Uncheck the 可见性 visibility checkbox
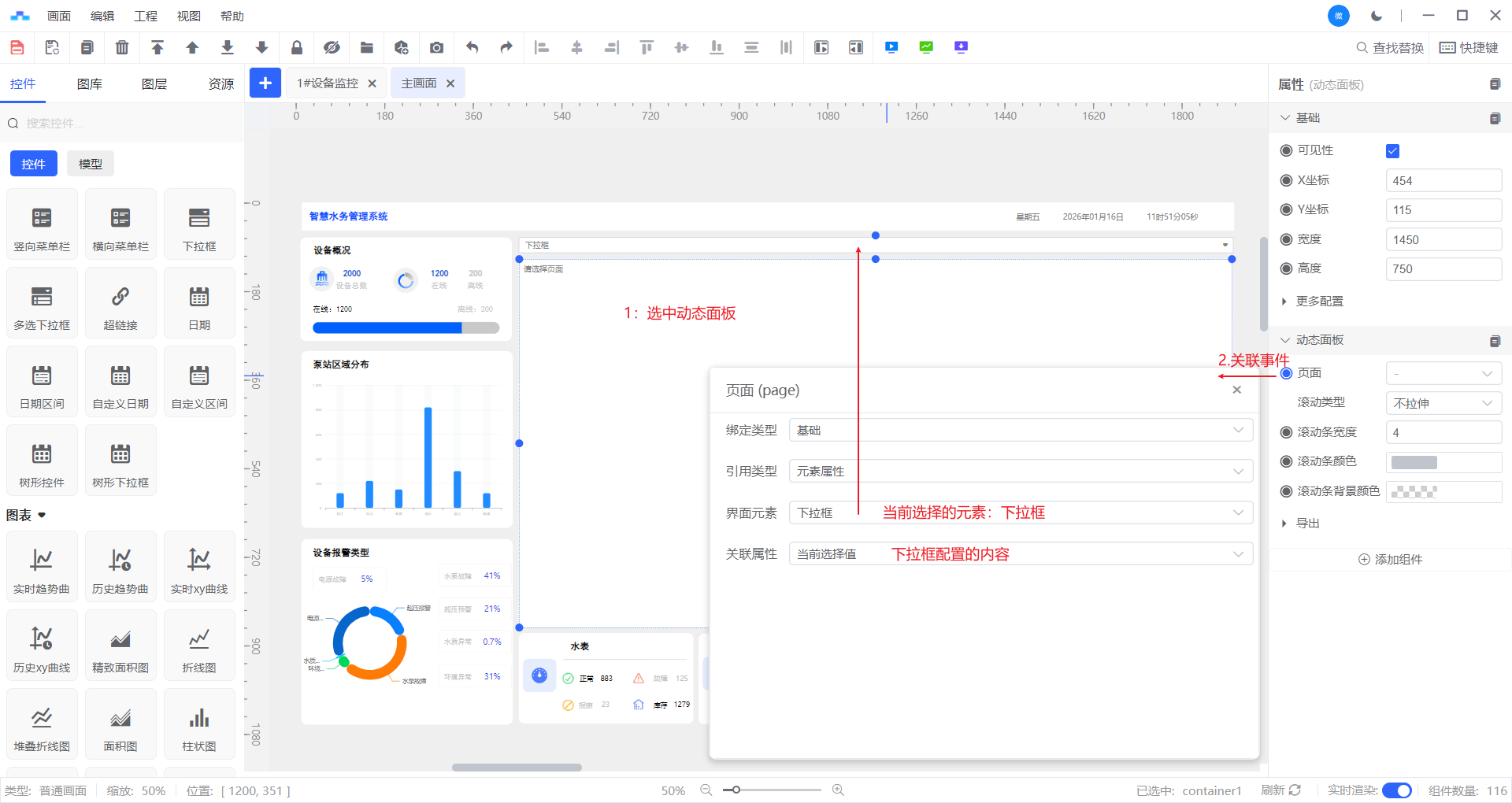Image resolution: width=1512 pixels, height=803 pixels. 1392,151
